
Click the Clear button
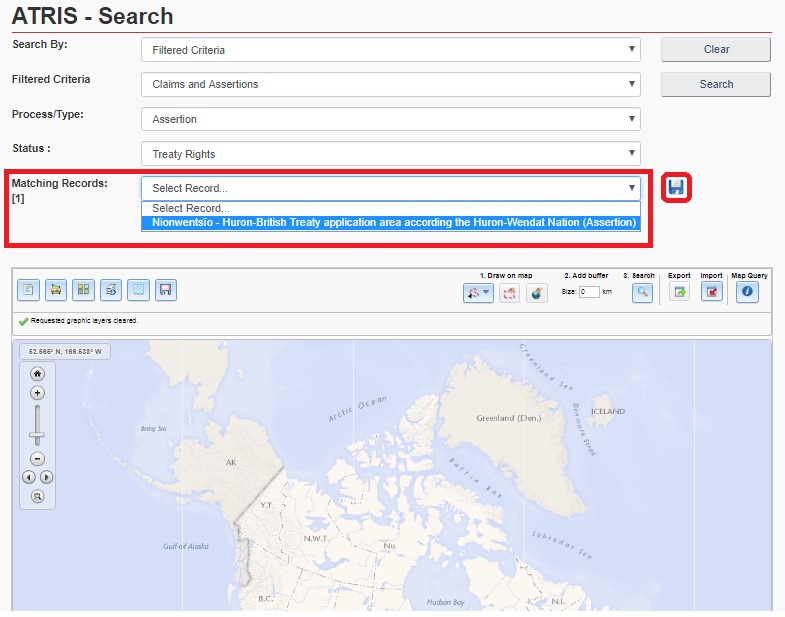coord(716,49)
